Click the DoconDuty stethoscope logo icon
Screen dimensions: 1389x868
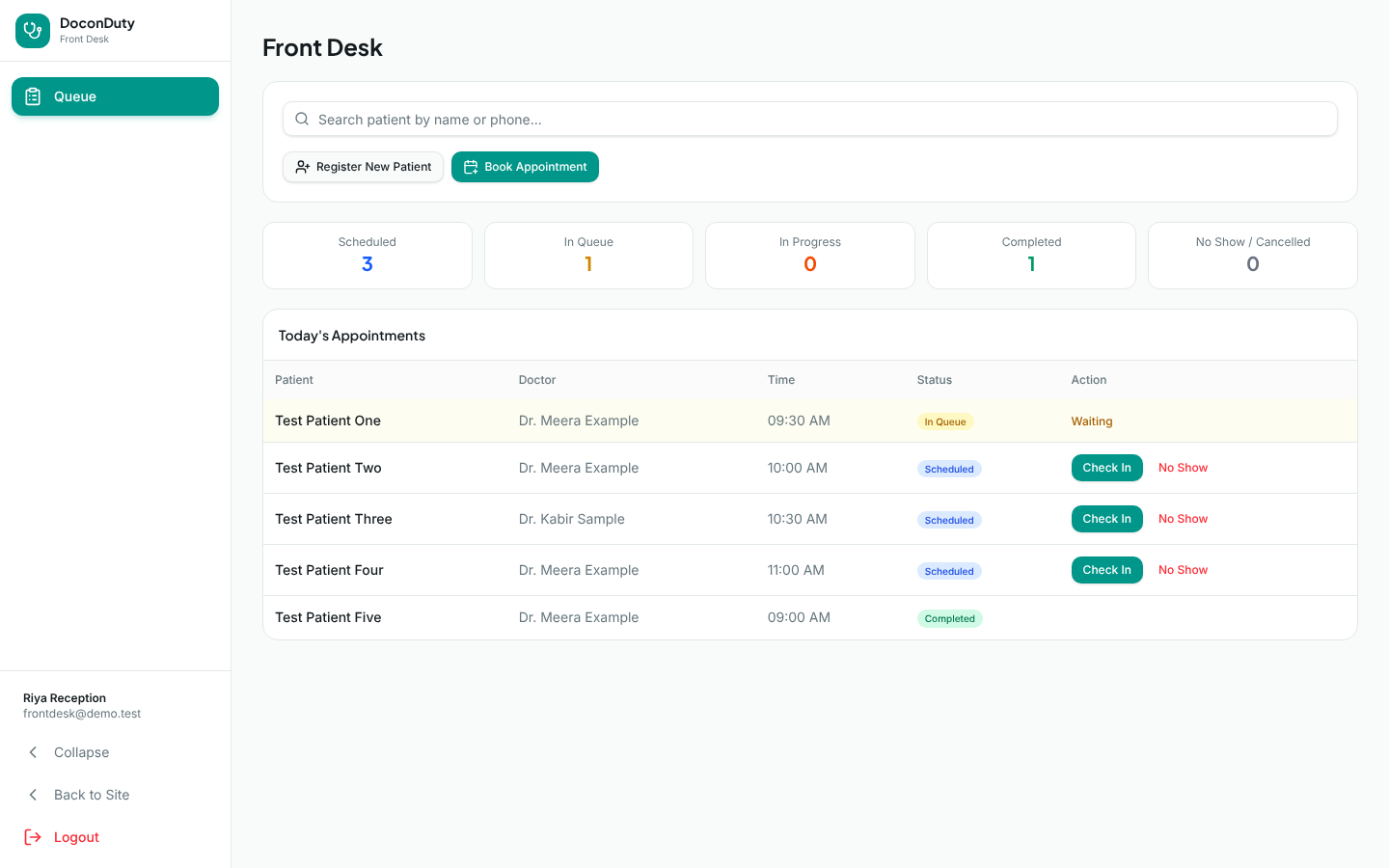point(33,31)
